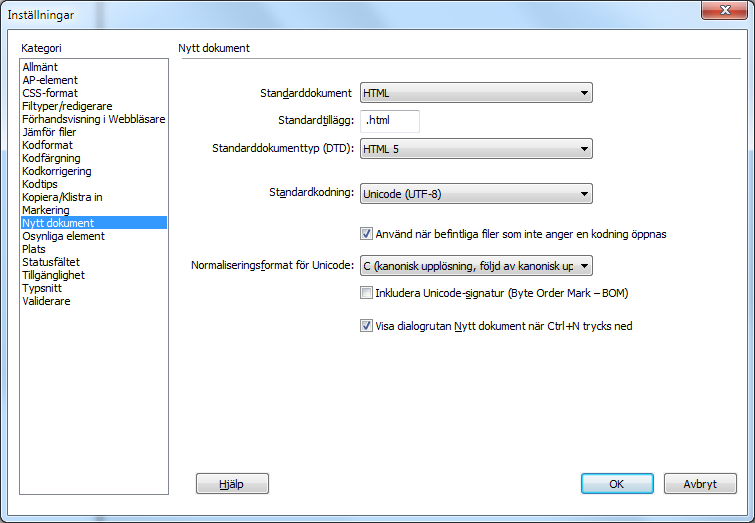Click the Avbryt button
Screen dimensions: 755x523
point(700,484)
